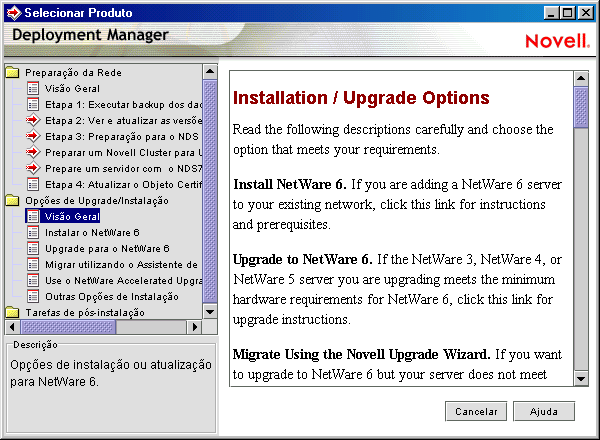The width and height of the screenshot is (600, 440).
Task: Click tree panel horizontal scrollbar thumb
Action: click(x=68, y=327)
